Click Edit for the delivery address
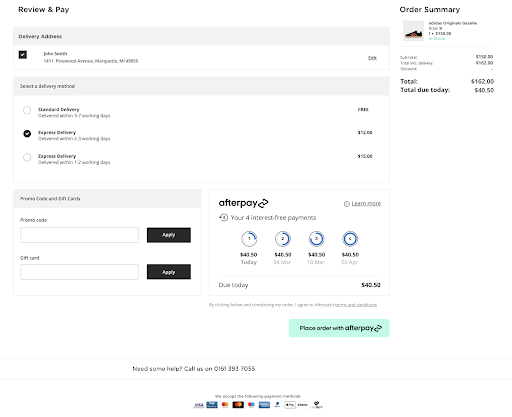512x417 pixels. [x=372, y=58]
